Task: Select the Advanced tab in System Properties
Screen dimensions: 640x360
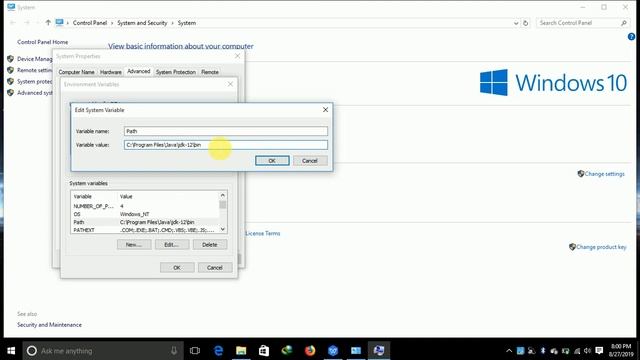Action: tap(139, 71)
